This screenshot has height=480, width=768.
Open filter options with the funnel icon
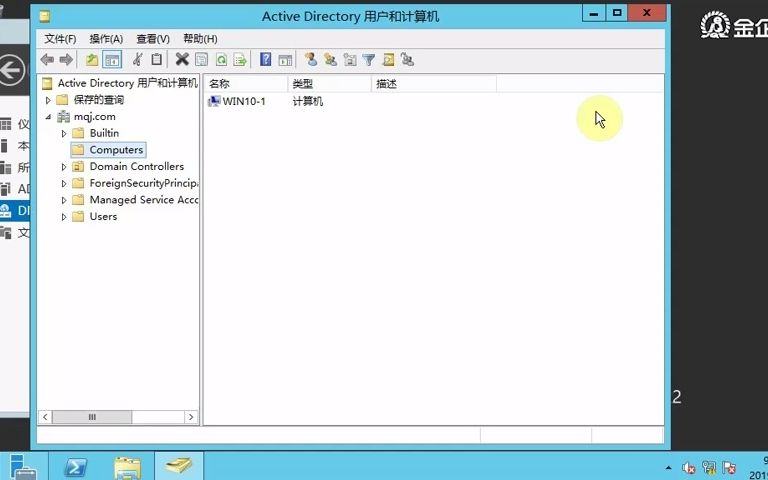pos(369,60)
